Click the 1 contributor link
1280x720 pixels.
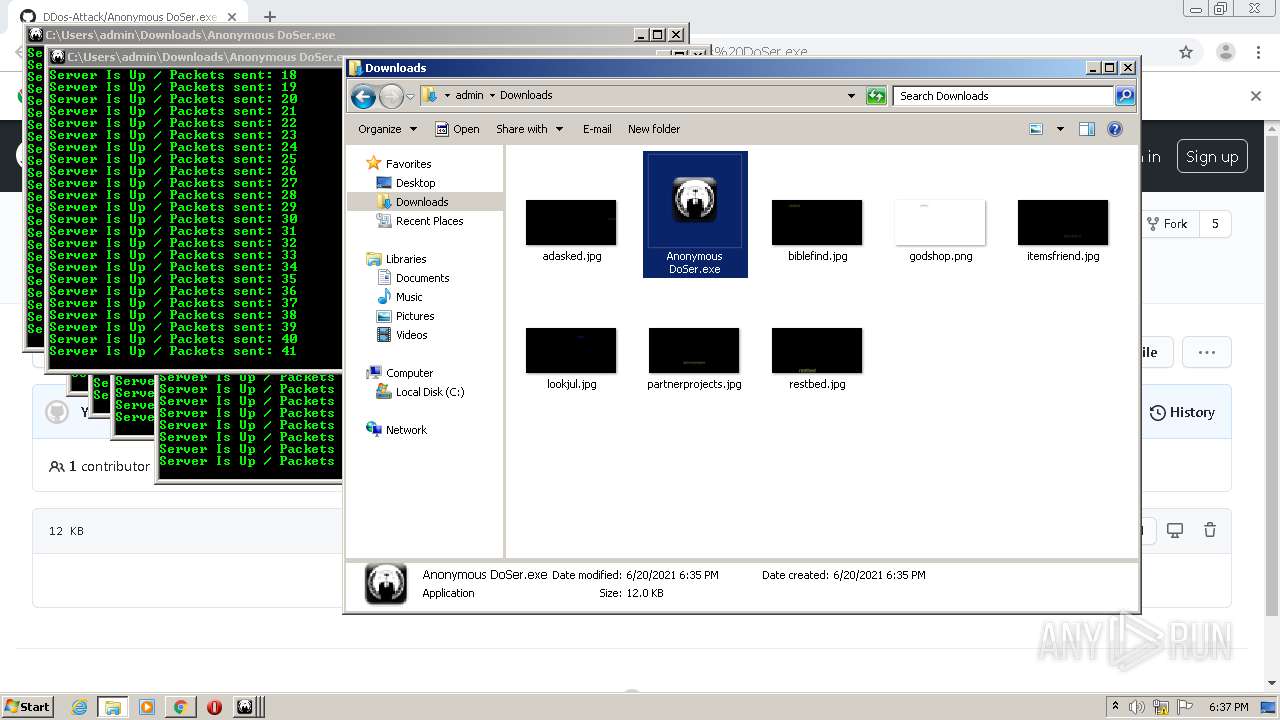pyautogui.click(x=99, y=466)
